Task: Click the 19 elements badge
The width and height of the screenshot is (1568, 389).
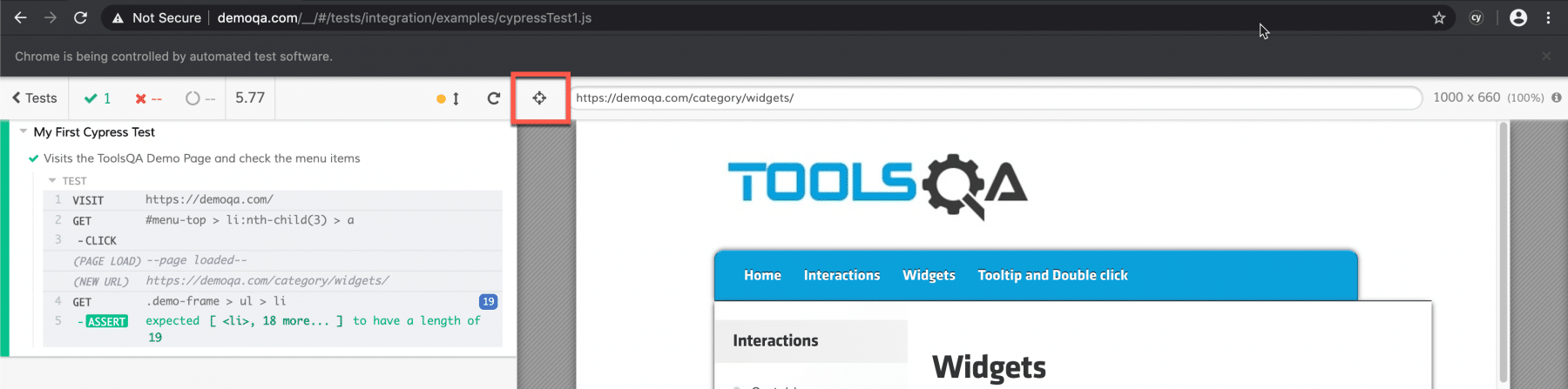Action: tap(488, 301)
